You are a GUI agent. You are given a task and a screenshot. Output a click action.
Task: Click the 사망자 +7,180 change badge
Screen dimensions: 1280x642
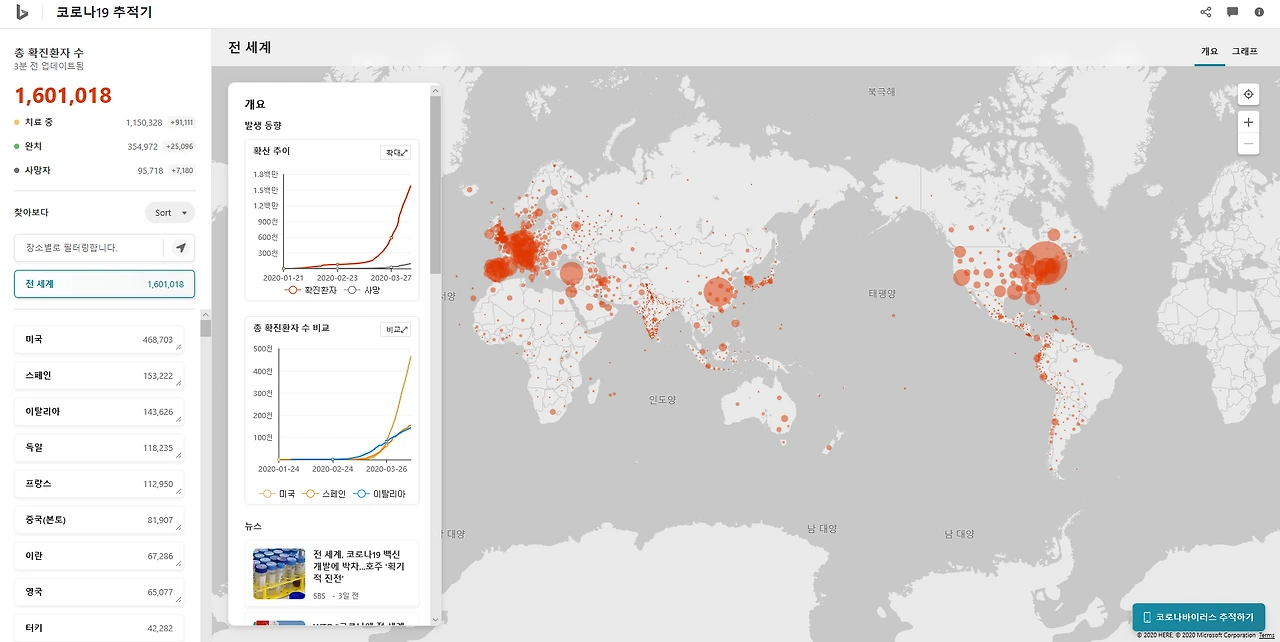(x=182, y=170)
